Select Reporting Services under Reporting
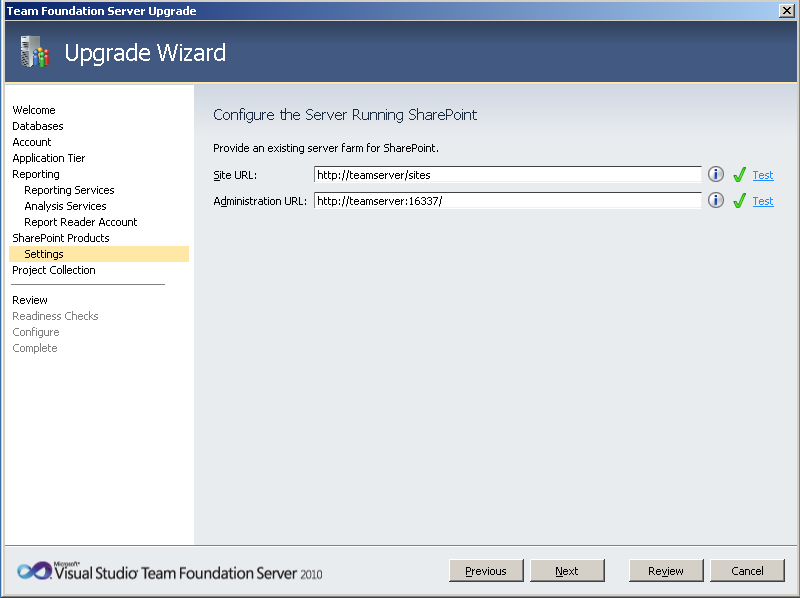 [x=69, y=190]
